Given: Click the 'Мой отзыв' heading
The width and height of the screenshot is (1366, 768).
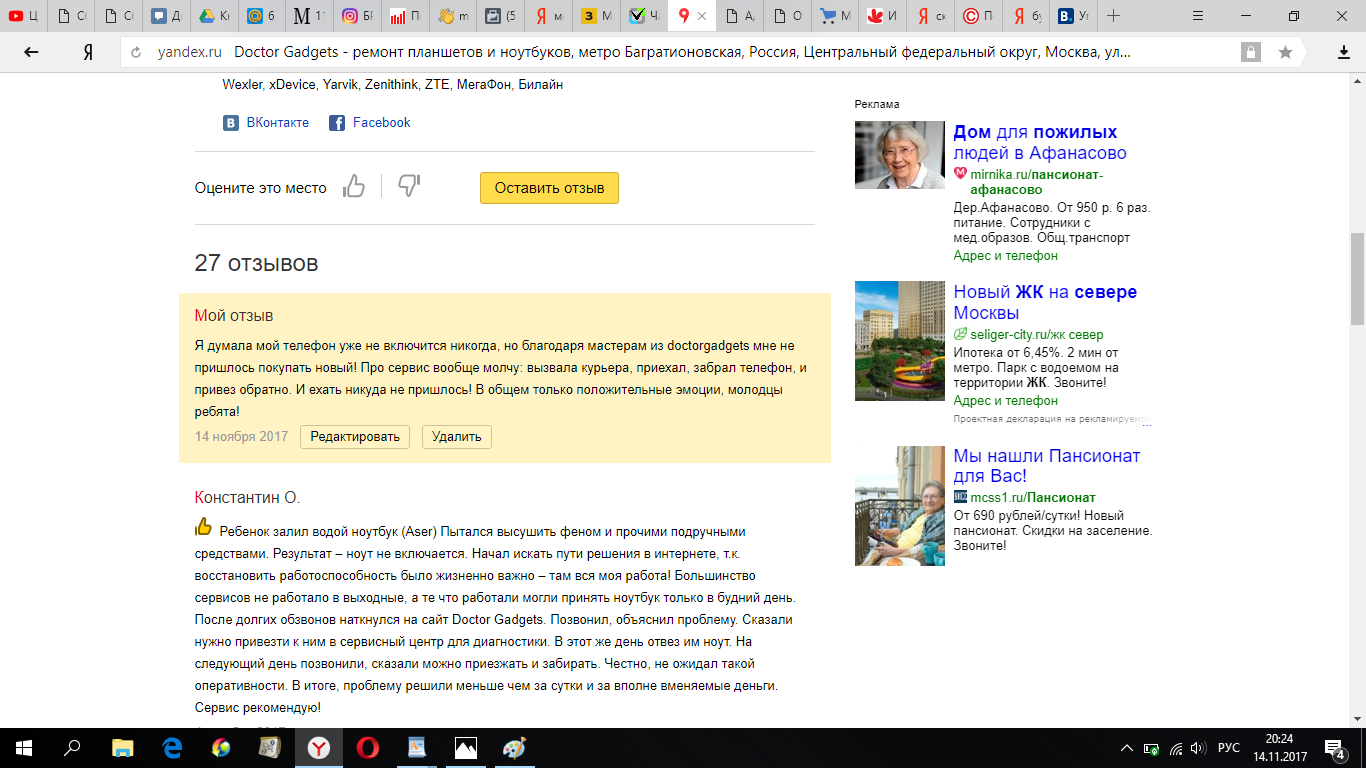Looking at the screenshot, I should tap(234, 316).
